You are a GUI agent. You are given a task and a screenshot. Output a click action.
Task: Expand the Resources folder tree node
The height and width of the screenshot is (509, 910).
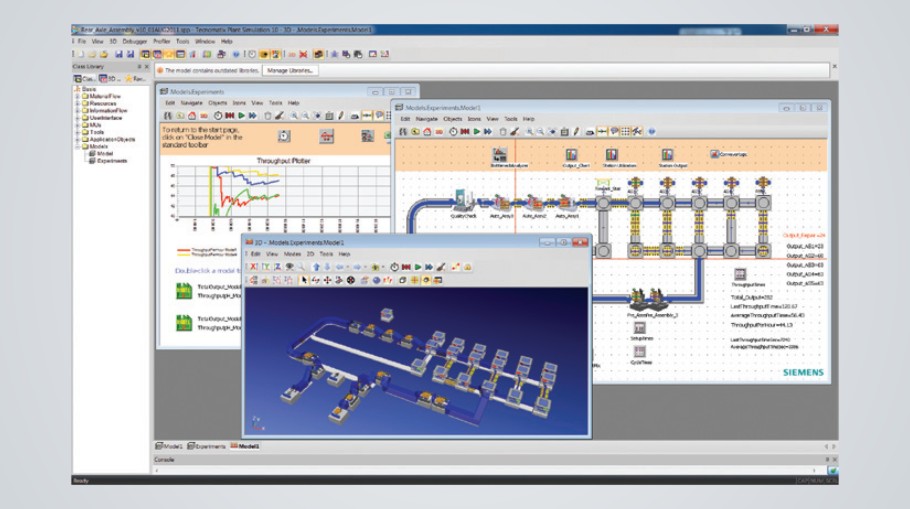point(77,103)
